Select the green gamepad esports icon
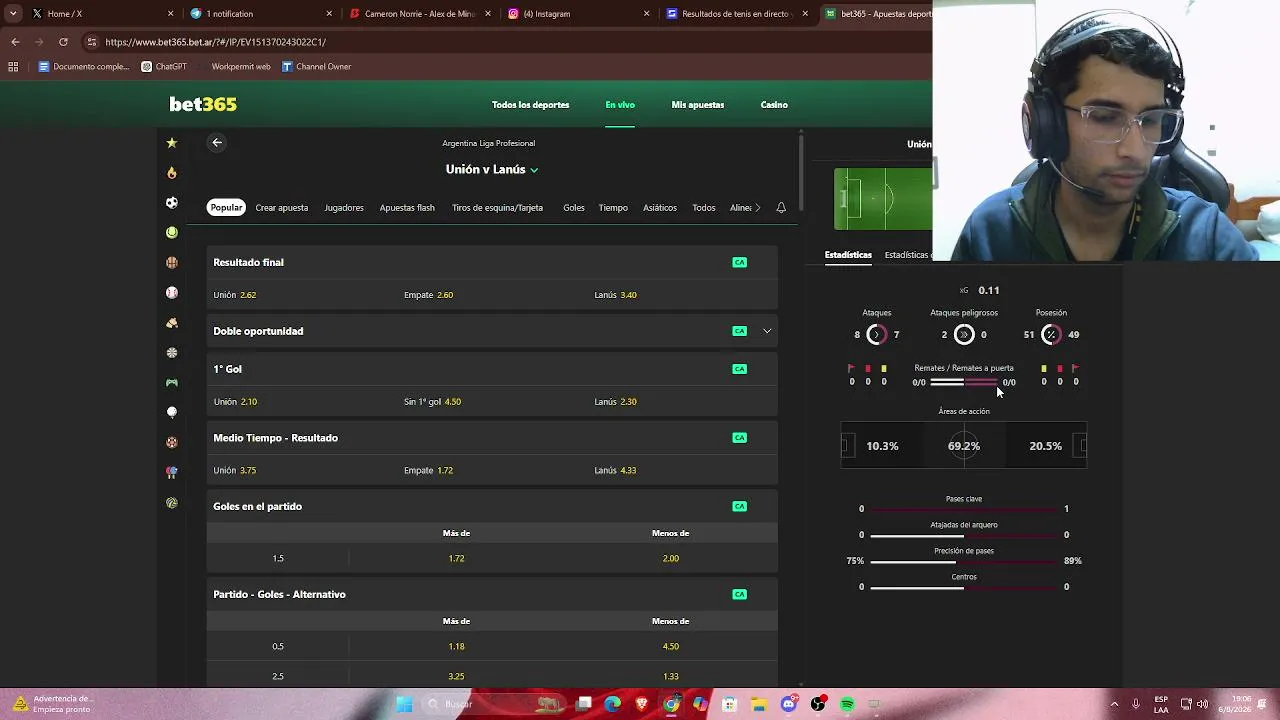Viewport: 1280px width, 720px height. [x=172, y=382]
